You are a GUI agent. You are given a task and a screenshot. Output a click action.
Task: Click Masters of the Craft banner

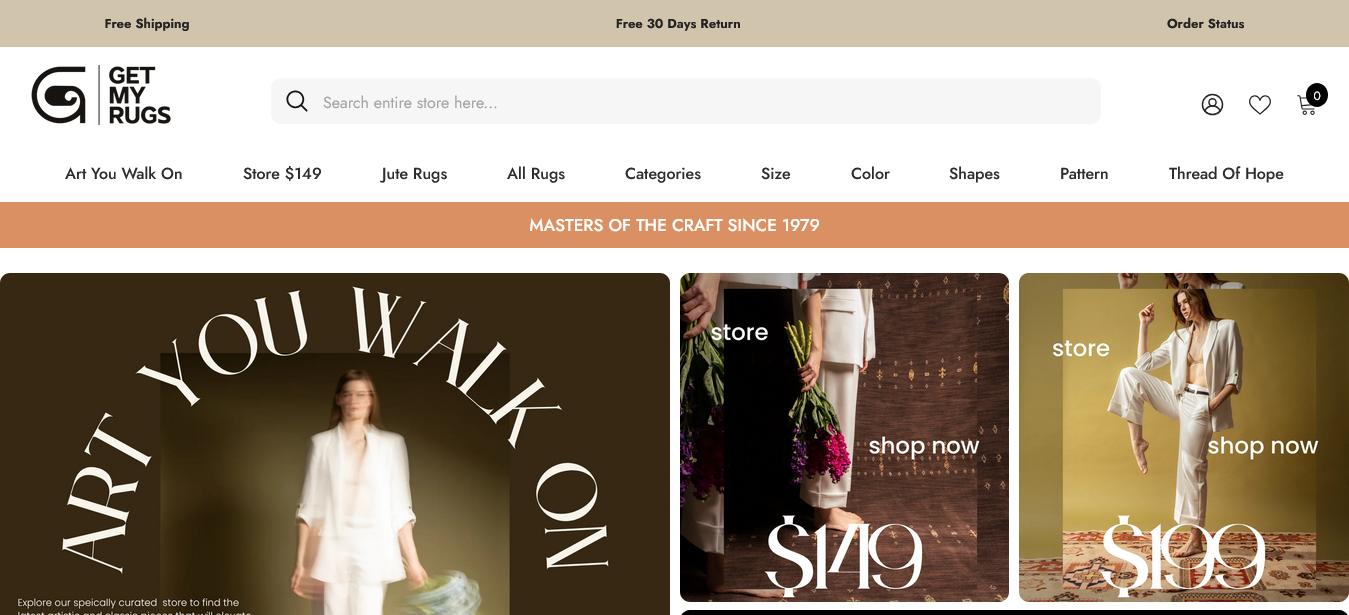674,225
